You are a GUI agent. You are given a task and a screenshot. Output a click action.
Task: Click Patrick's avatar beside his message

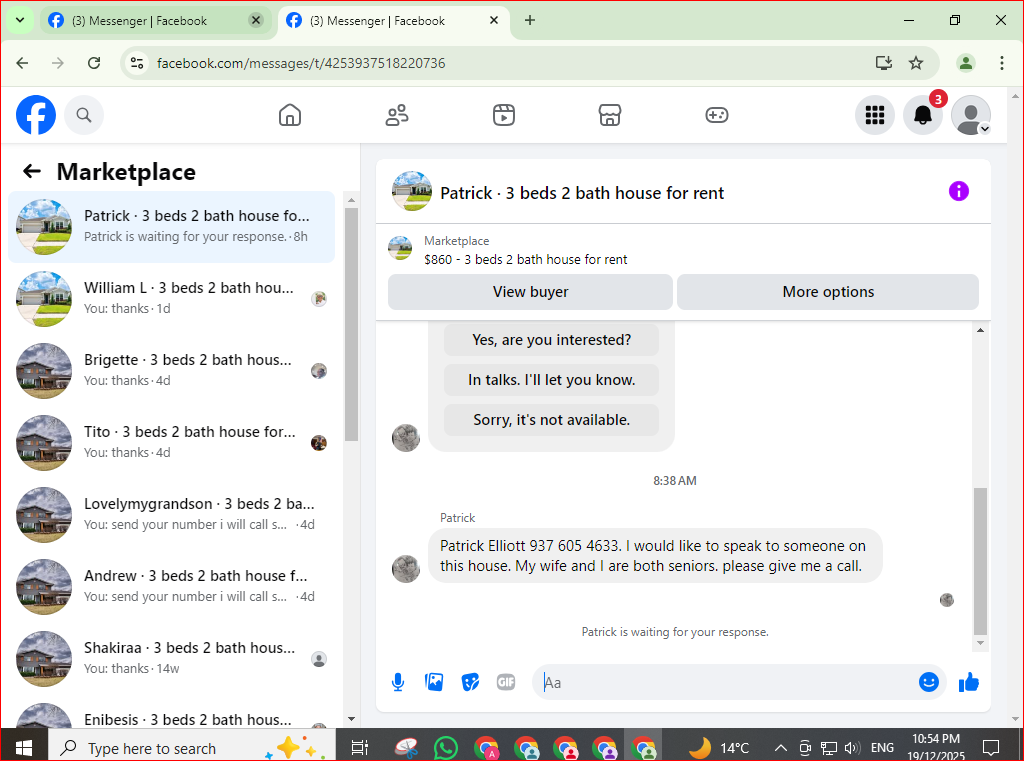point(406,568)
